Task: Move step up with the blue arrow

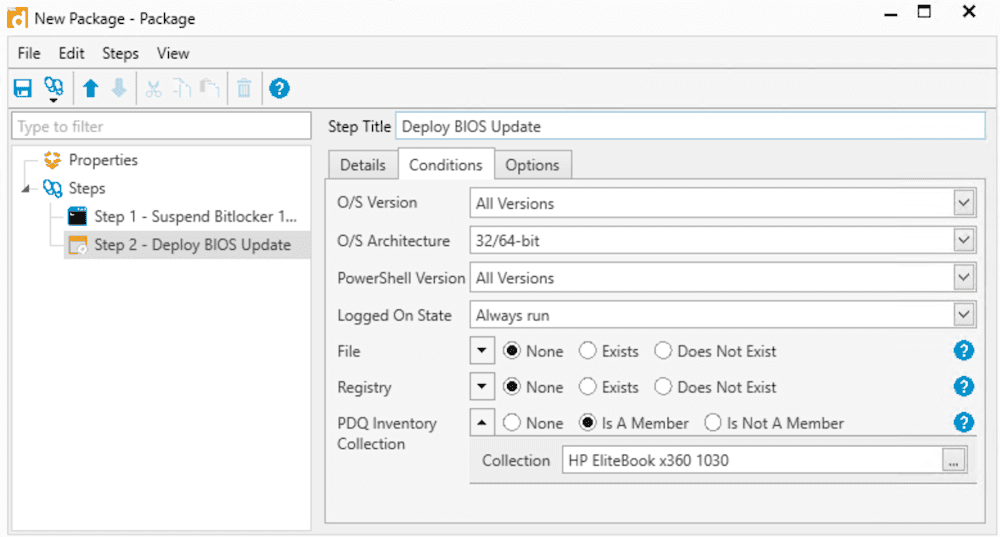Action: pyautogui.click(x=91, y=88)
